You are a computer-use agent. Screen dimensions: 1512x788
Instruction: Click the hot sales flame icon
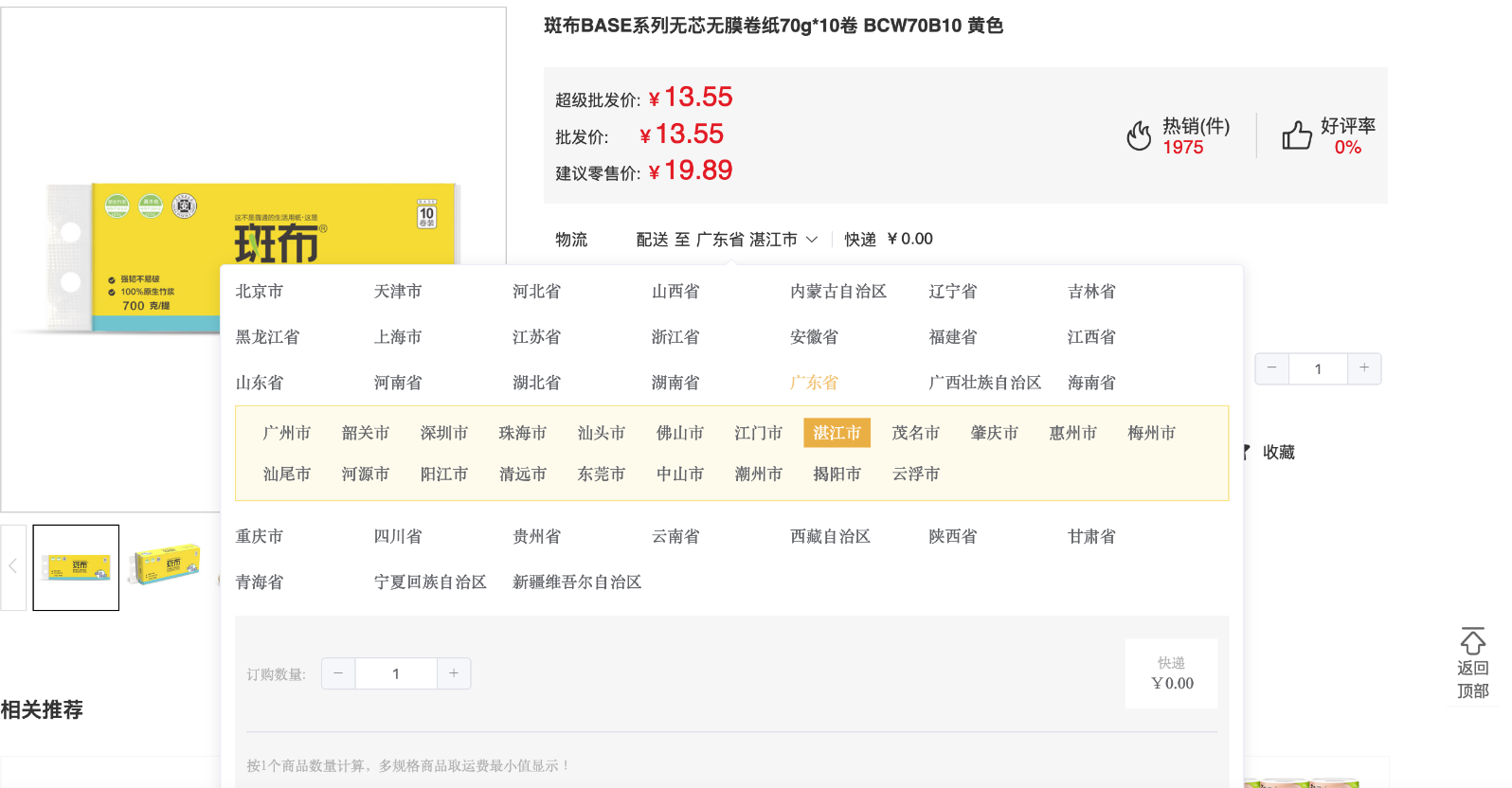(x=1139, y=136)
